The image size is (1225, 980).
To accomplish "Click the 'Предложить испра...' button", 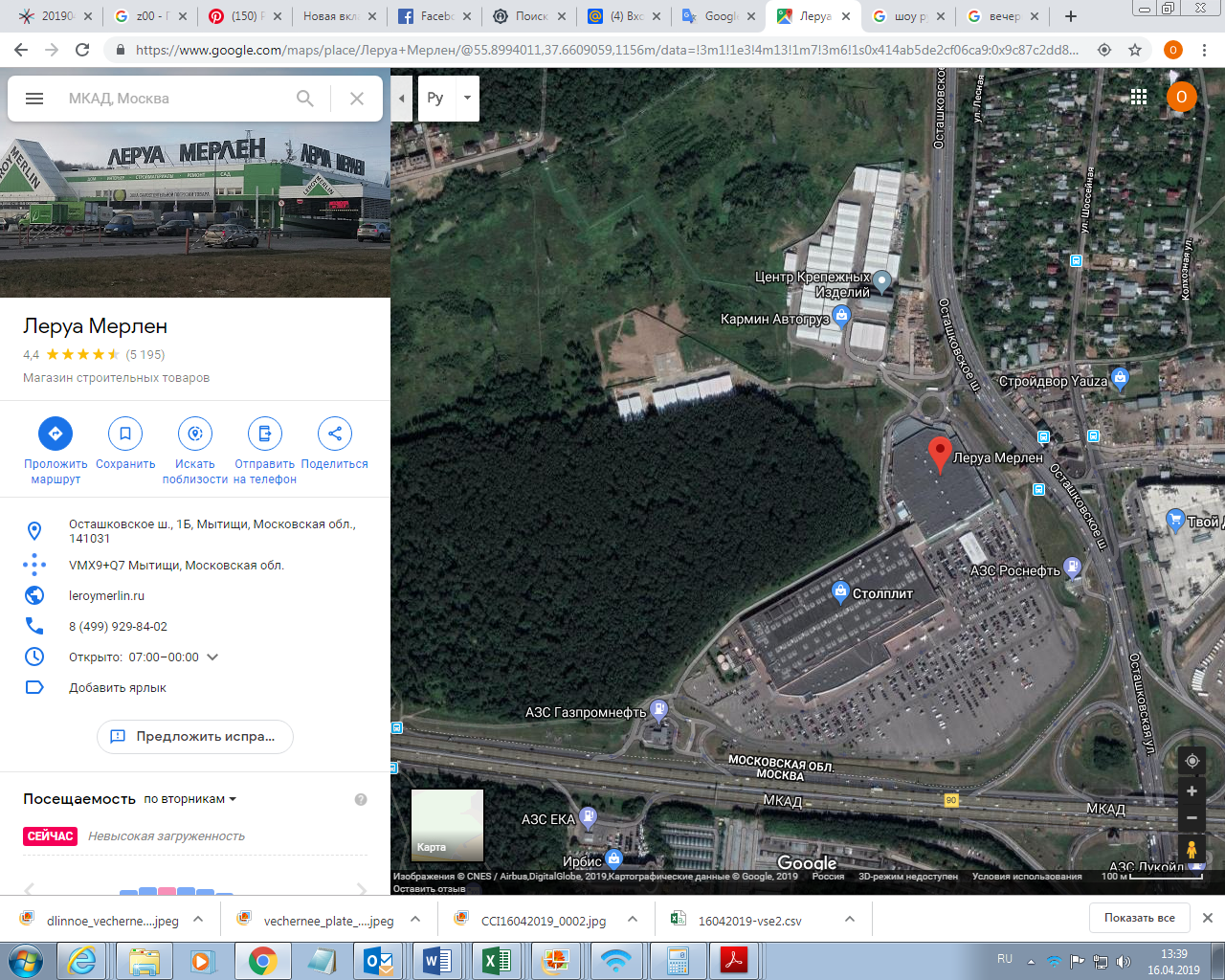I will click(x=195, y=737).
